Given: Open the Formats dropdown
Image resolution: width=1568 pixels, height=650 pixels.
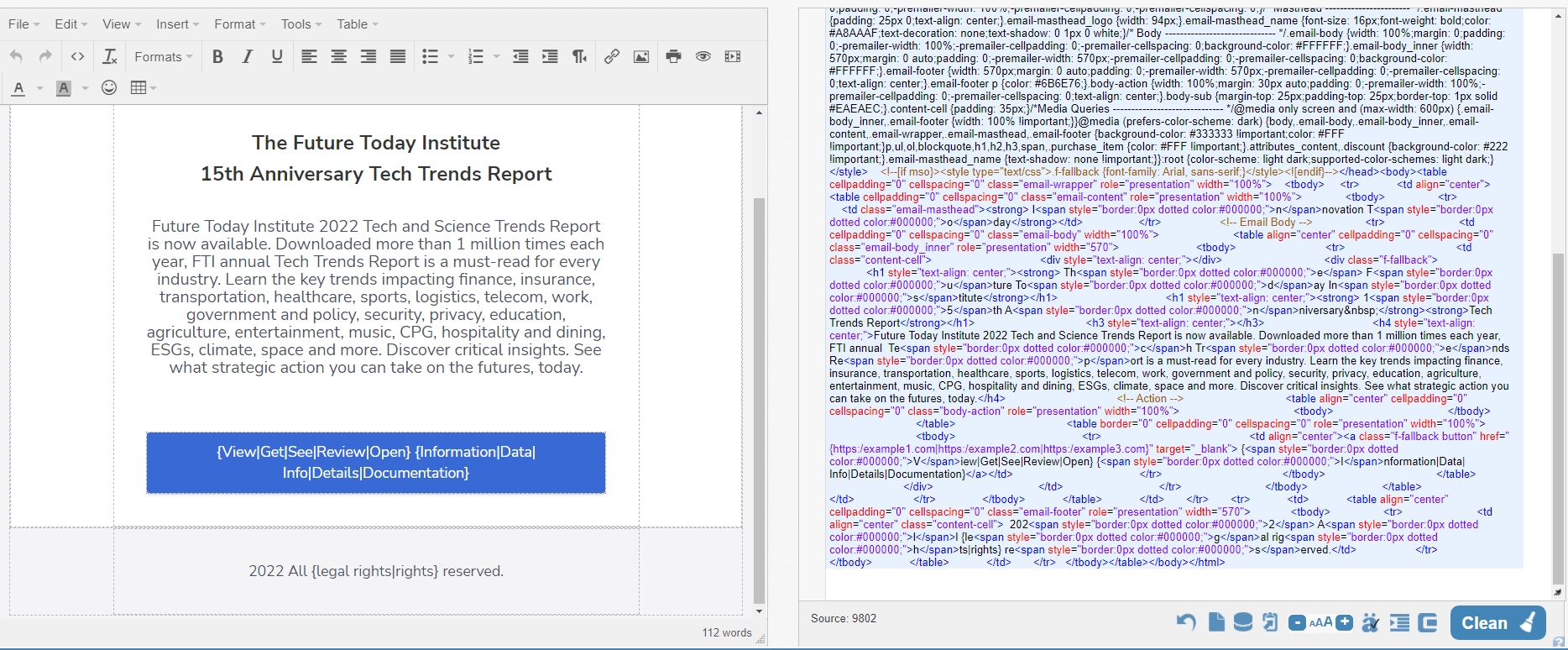Looking at the screenshot, I should click(x=163, y=56).
